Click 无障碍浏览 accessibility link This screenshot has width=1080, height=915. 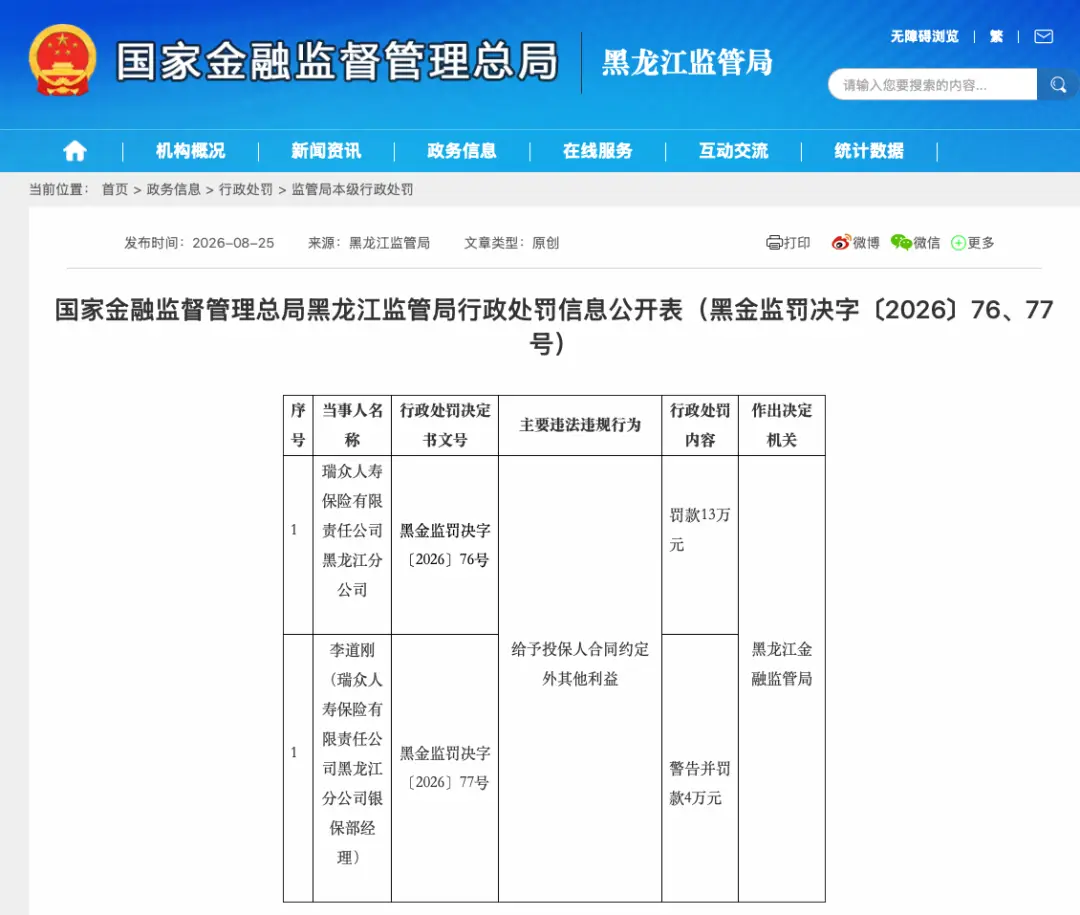[924, 37]
